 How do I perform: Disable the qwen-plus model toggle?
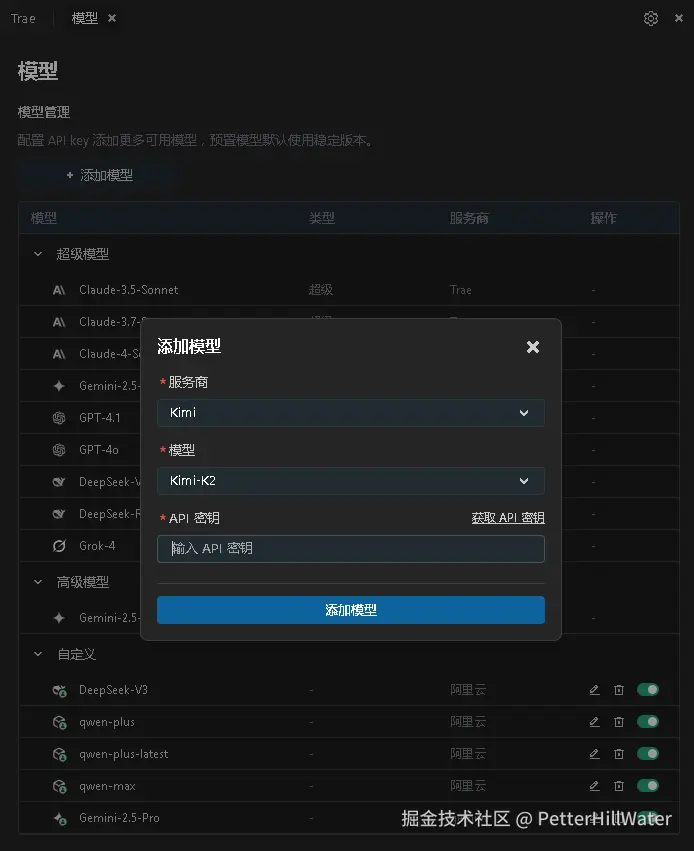[648, 722]
